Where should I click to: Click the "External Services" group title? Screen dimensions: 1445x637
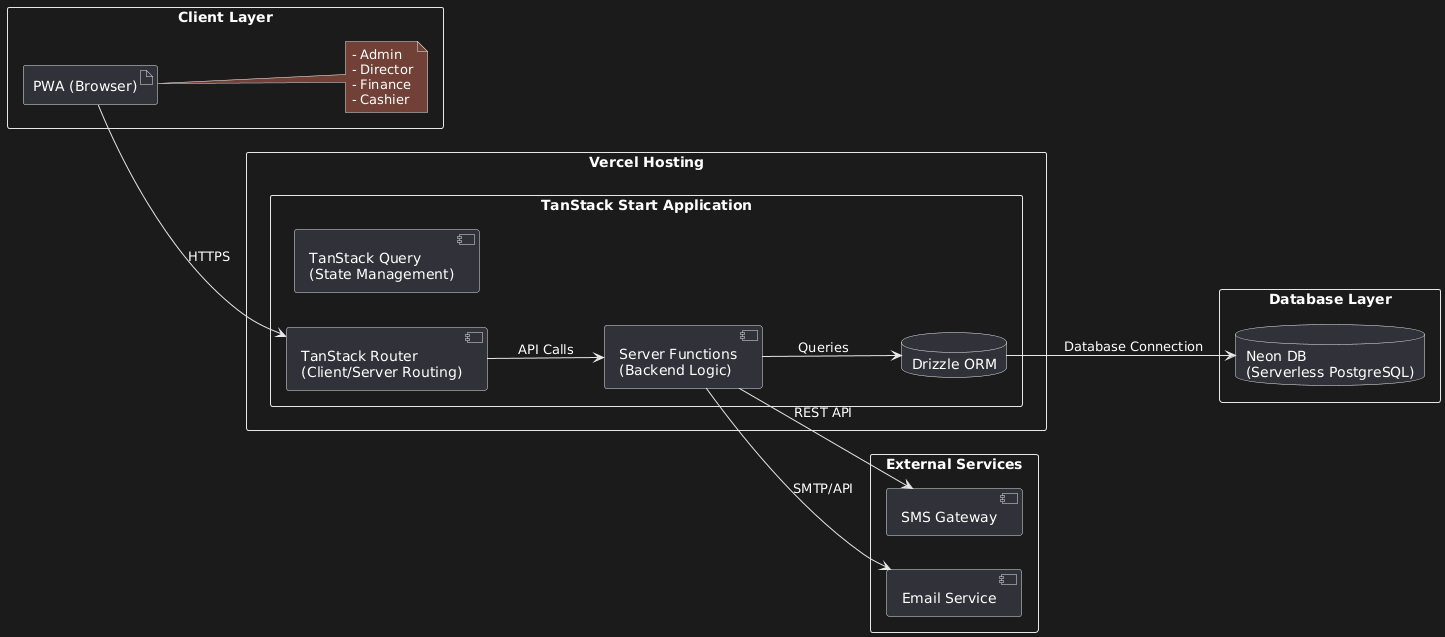(954, 464)
